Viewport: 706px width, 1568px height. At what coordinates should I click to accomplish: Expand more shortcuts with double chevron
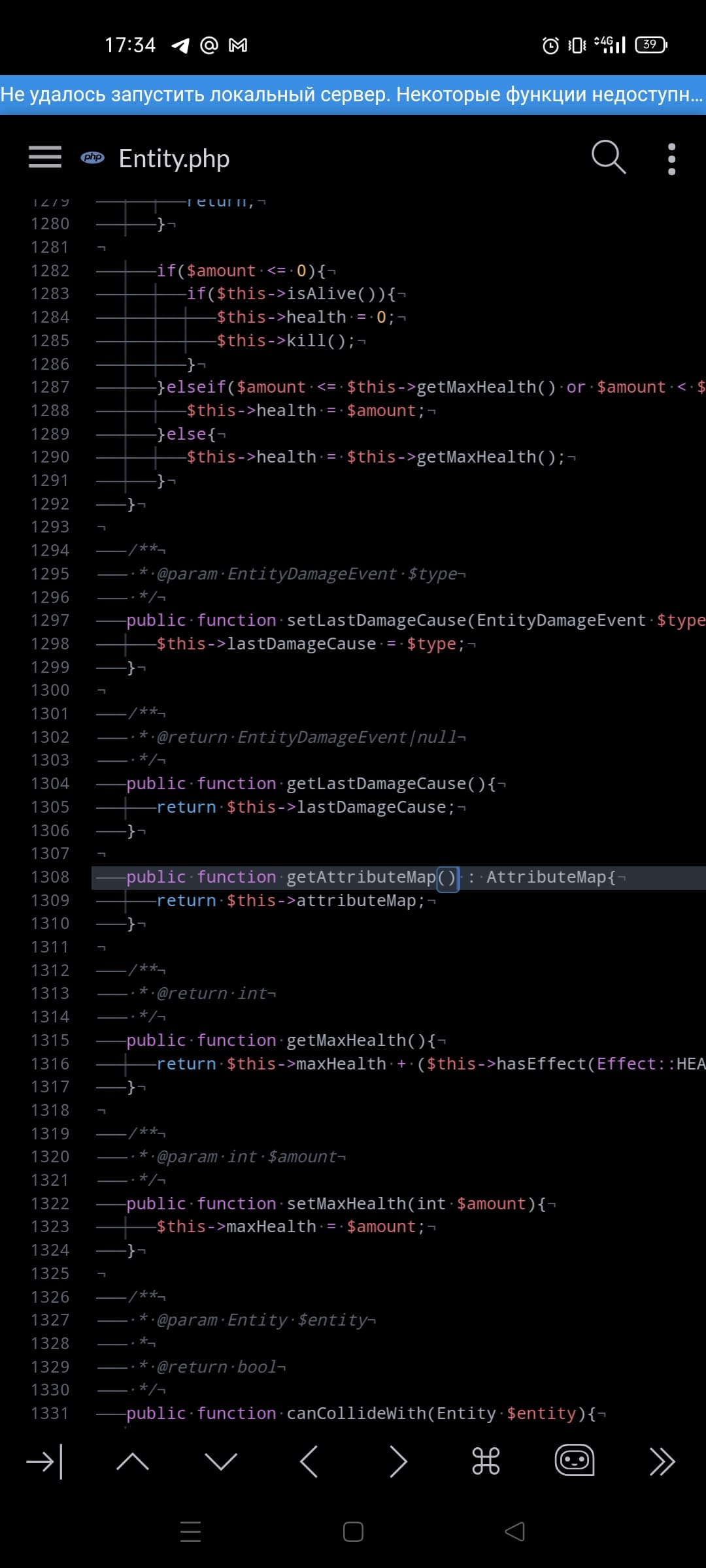pos(662,1461)
